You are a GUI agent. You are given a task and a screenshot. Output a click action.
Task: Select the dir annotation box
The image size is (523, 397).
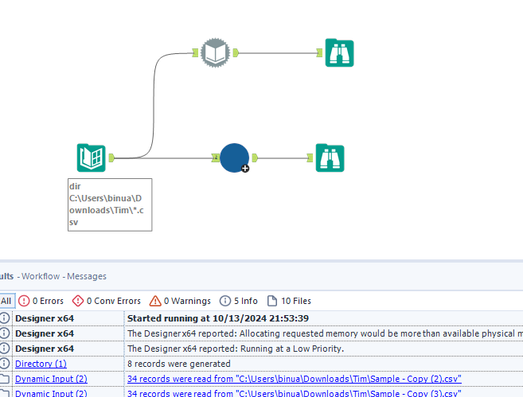[110, 205]
